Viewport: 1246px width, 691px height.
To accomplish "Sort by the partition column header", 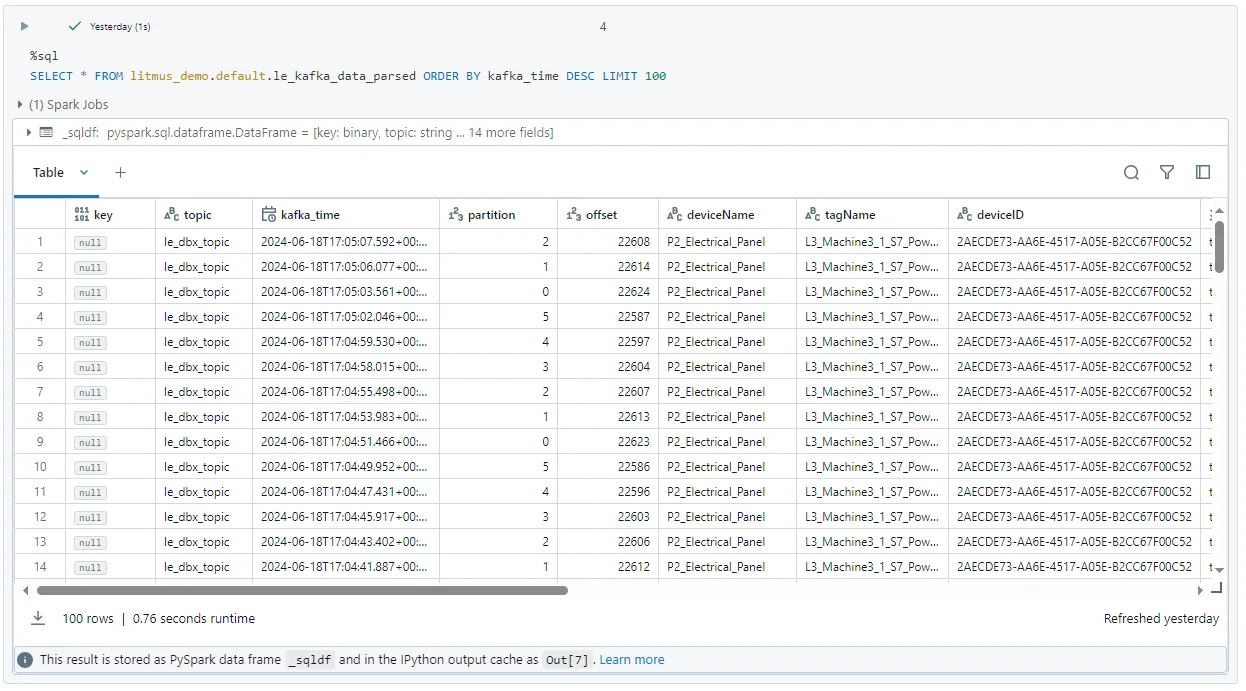I will pos(499,214).
